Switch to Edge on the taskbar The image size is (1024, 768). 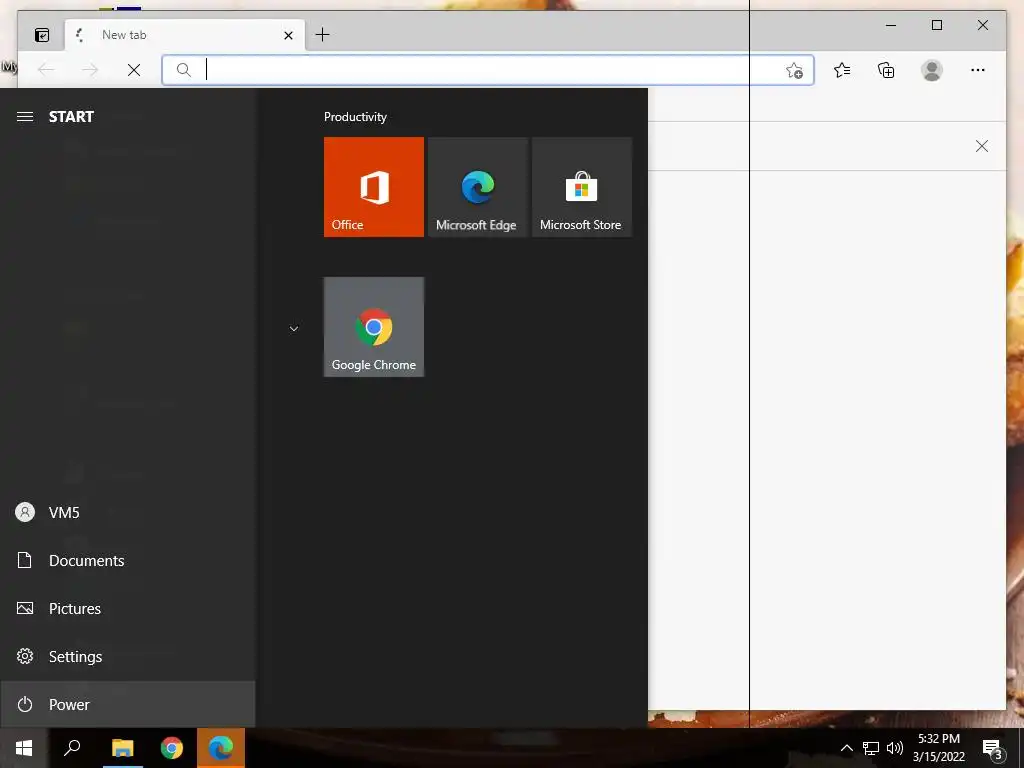coord(221,748)
